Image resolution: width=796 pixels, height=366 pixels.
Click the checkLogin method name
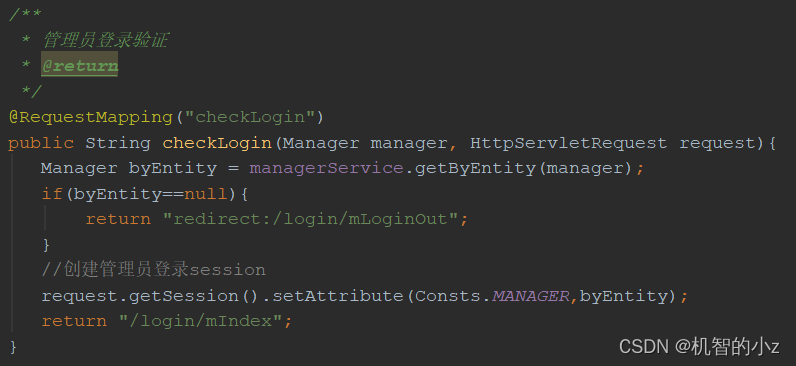[x=217, y=143]
